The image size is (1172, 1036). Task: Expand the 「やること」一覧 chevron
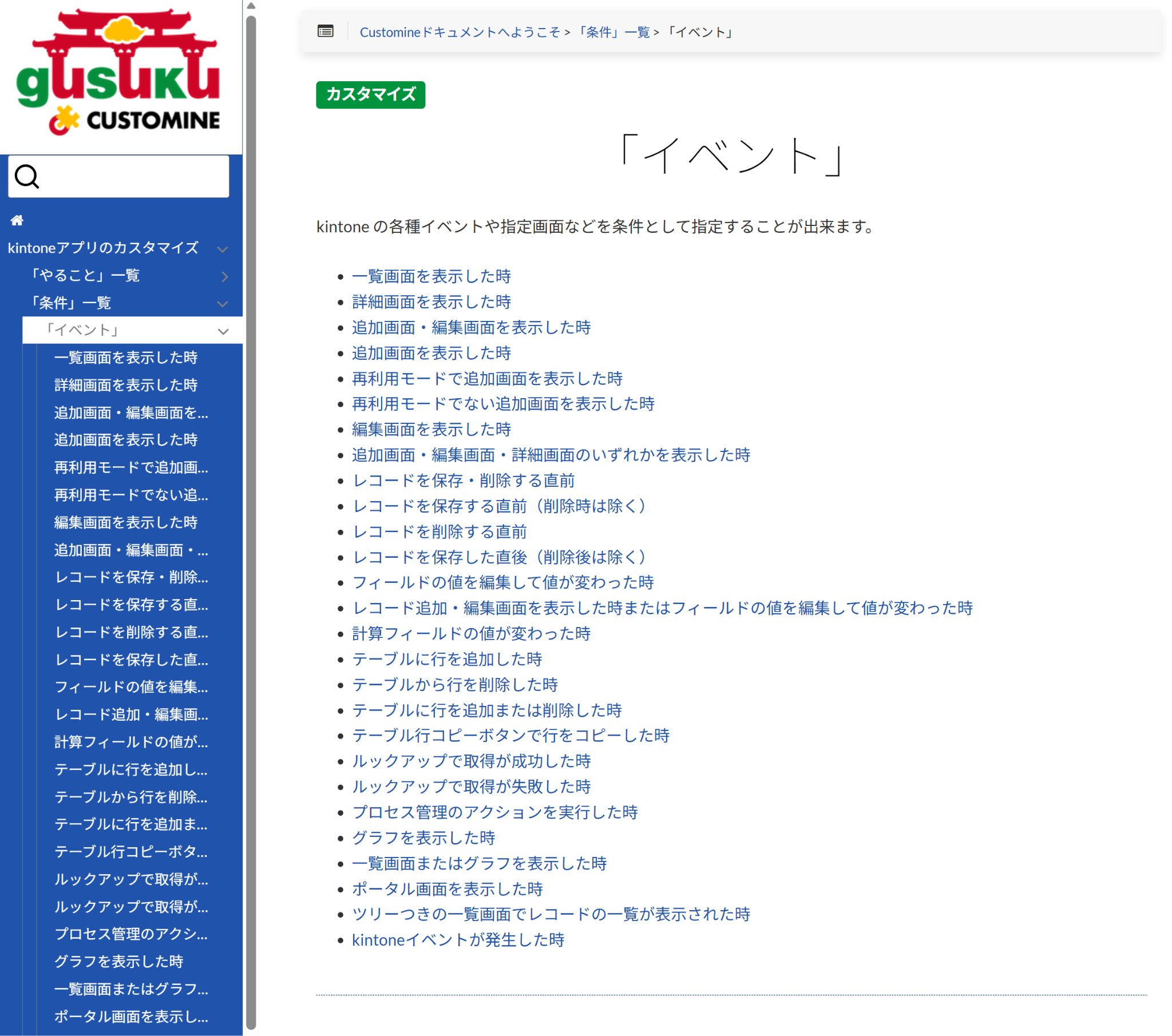224,276
